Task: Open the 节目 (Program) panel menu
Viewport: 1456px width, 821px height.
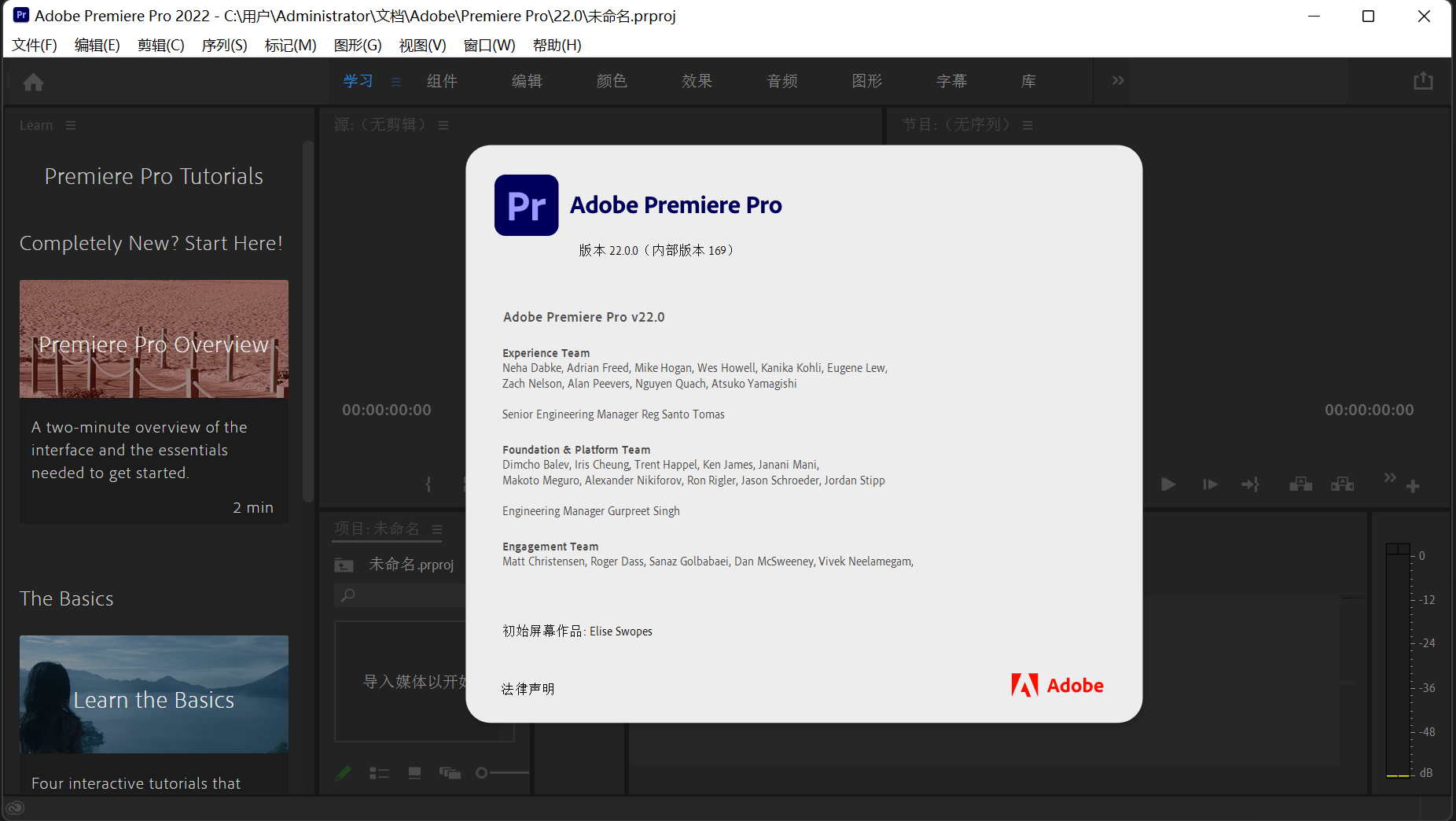Action: click(1028, 125)
